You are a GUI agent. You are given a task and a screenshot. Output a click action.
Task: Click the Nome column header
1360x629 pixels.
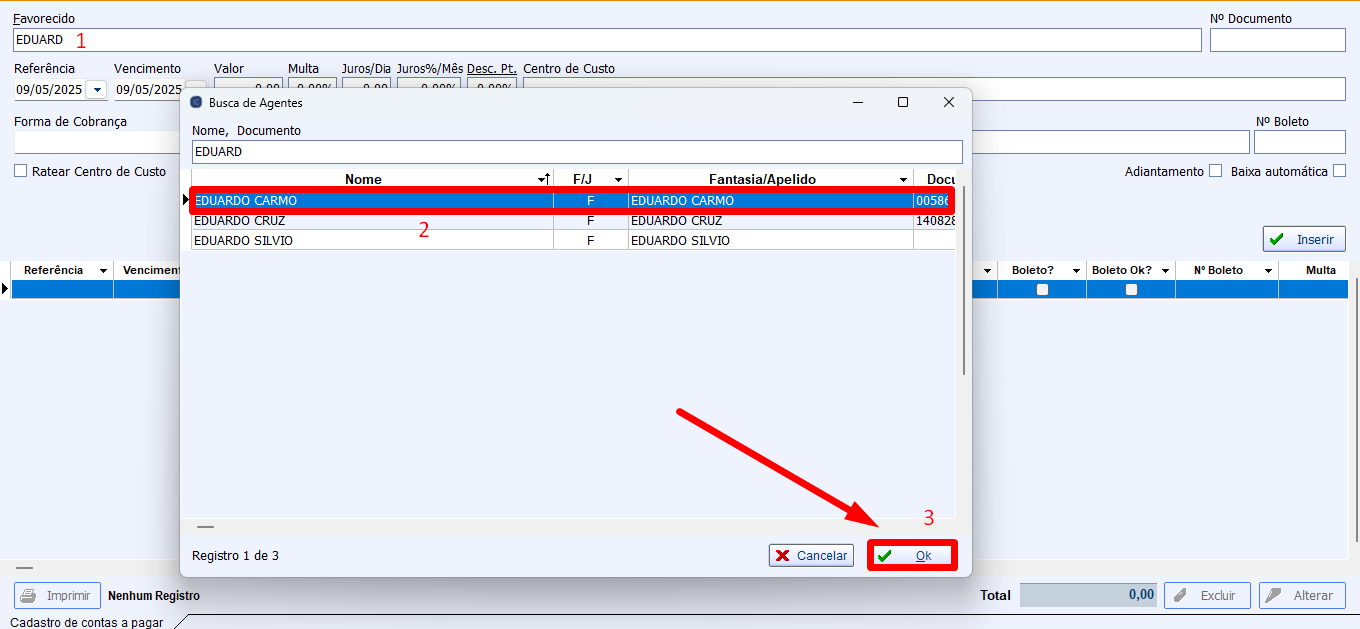tap(363, 179)
